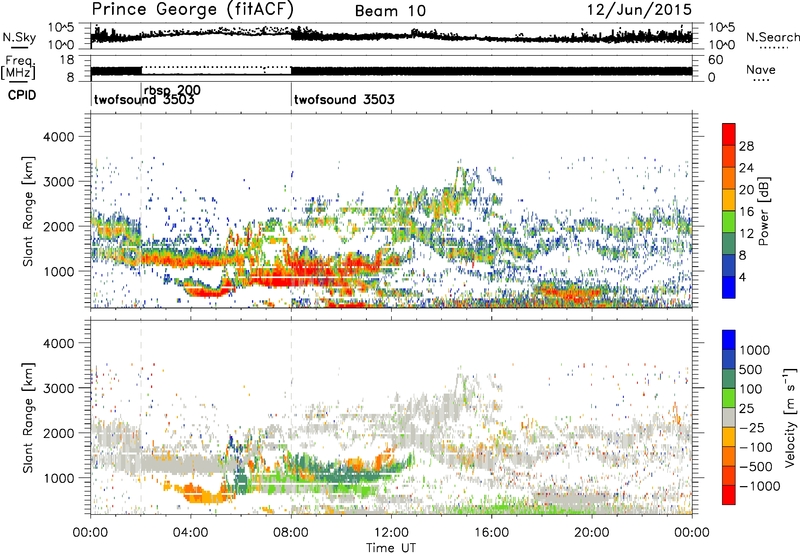
Task: Click the left '10^5' noise axis tick
Action: coord(61,27)
